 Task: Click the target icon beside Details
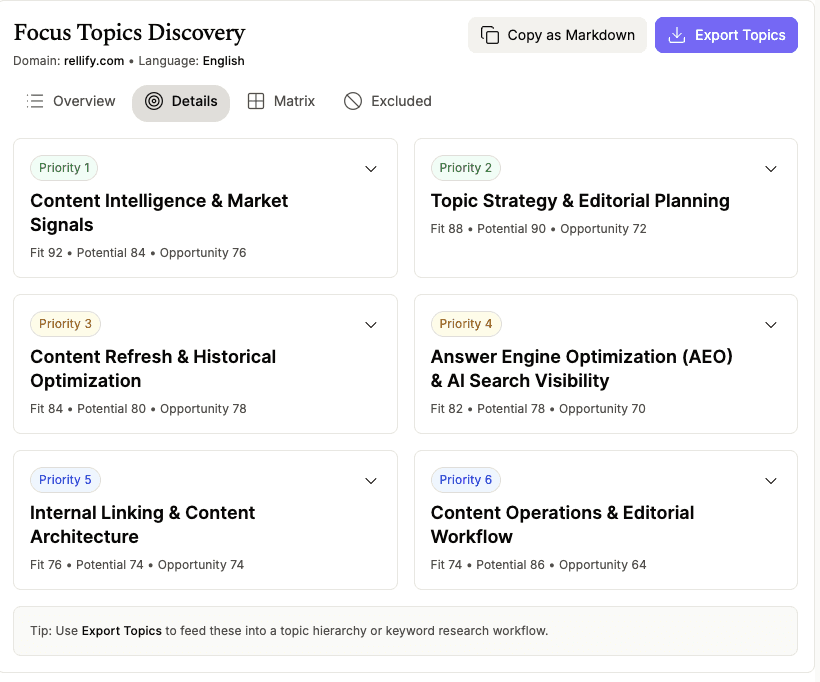(x=154, y=101)
